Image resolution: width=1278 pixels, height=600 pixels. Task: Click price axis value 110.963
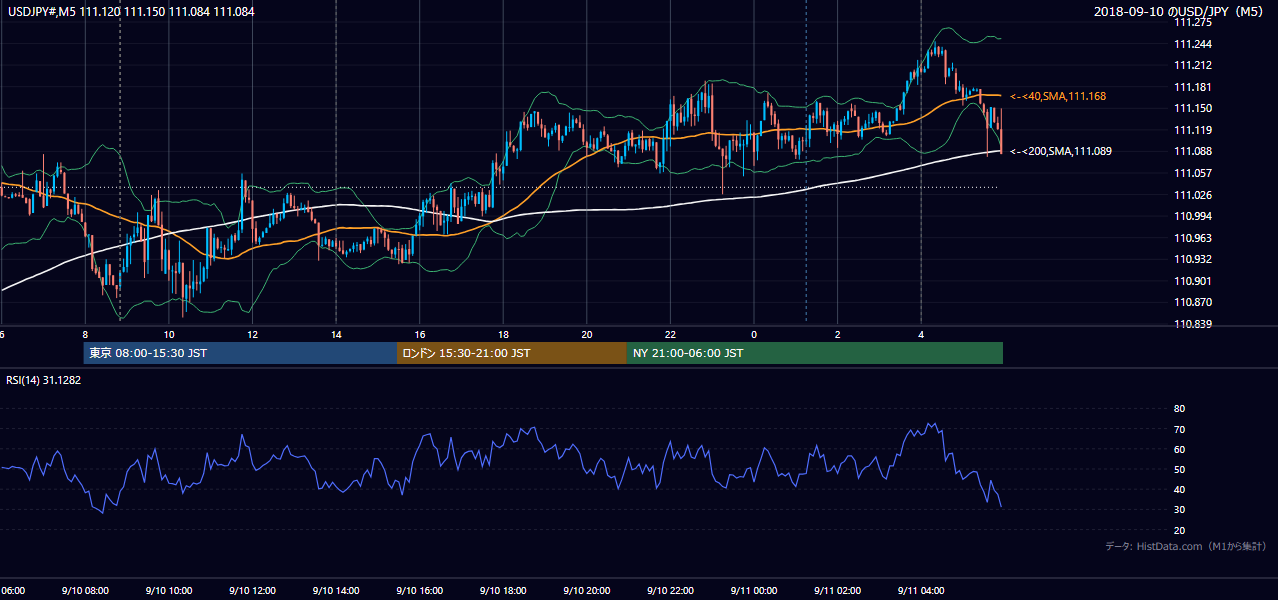pyautogui.click(x=1193, y=238)
